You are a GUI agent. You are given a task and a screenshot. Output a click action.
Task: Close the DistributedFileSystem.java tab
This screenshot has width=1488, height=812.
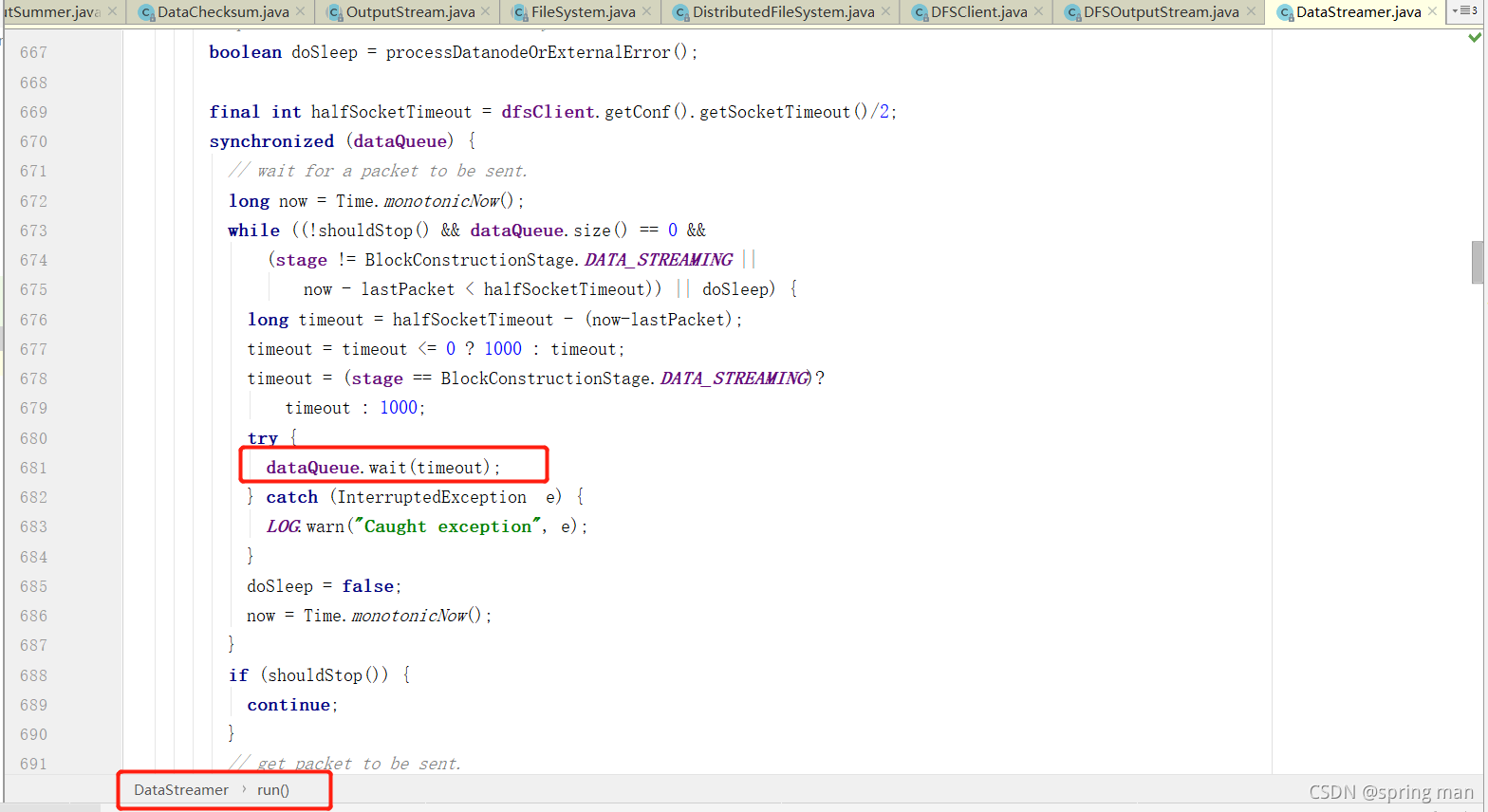tap(886, 11)
